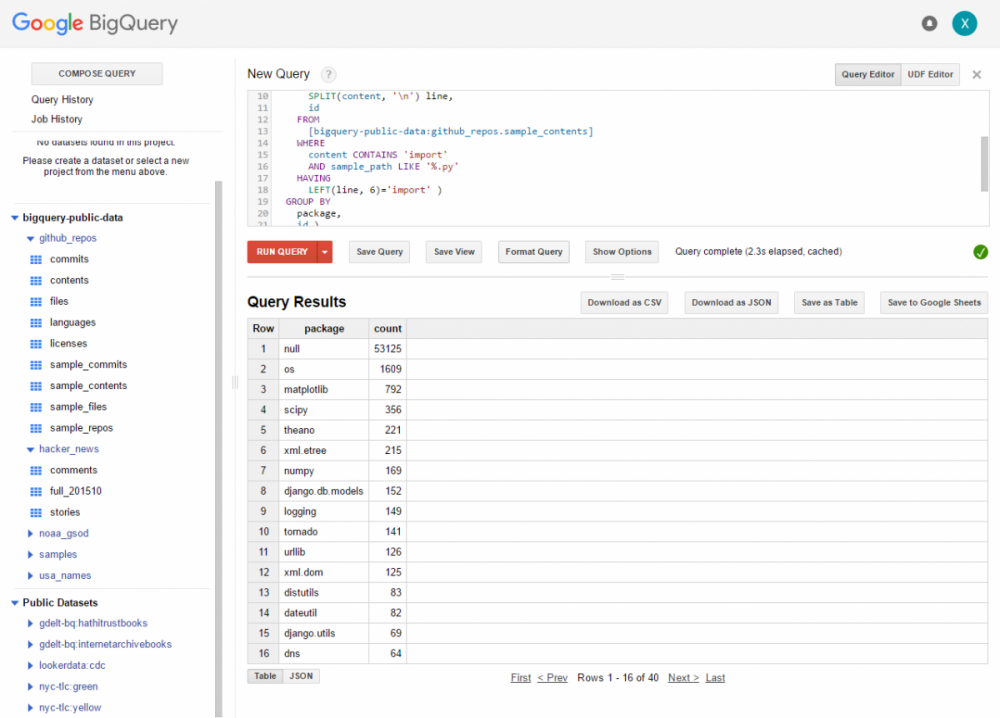Click the green query validation checkmark

(x=980, y=252)
